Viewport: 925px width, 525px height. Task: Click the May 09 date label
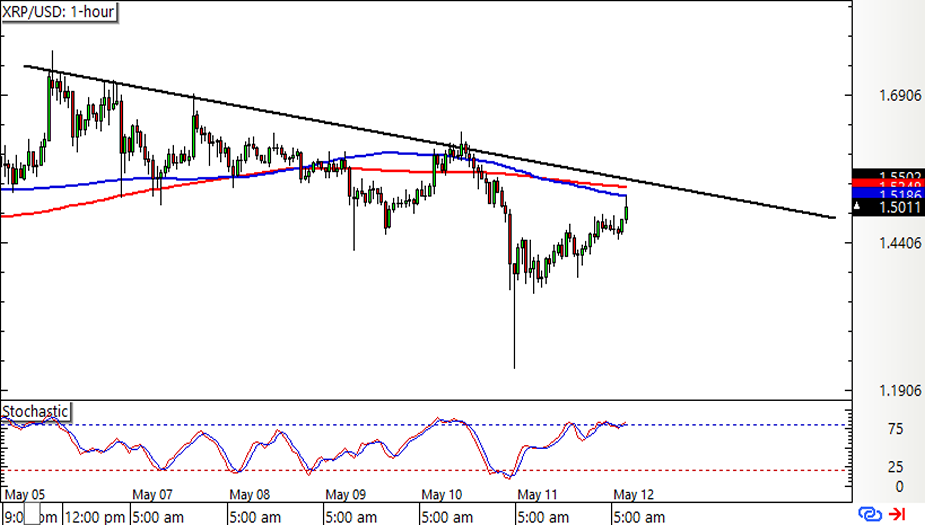pos(346,494)
